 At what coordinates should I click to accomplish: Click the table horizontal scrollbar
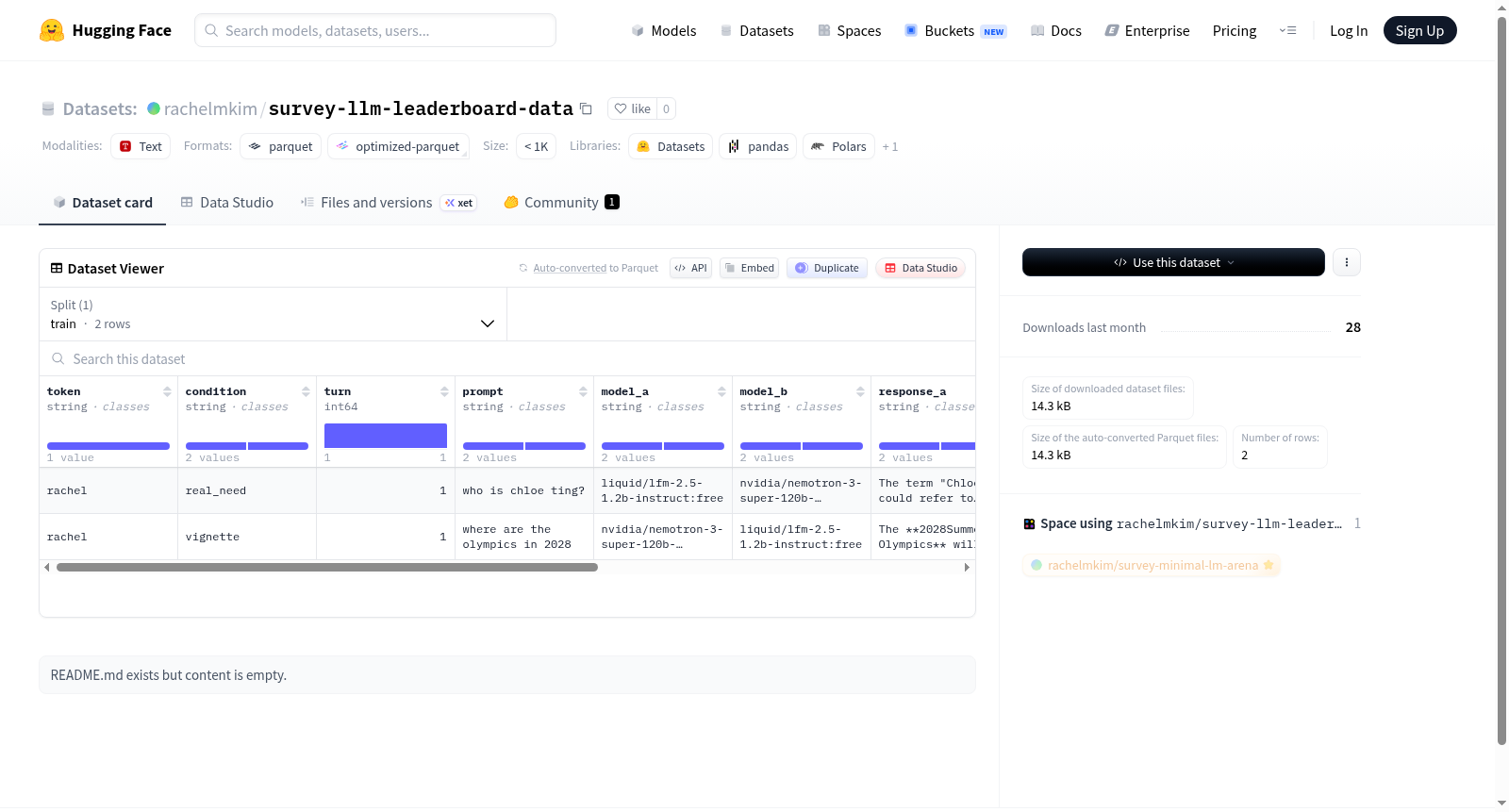327,567
